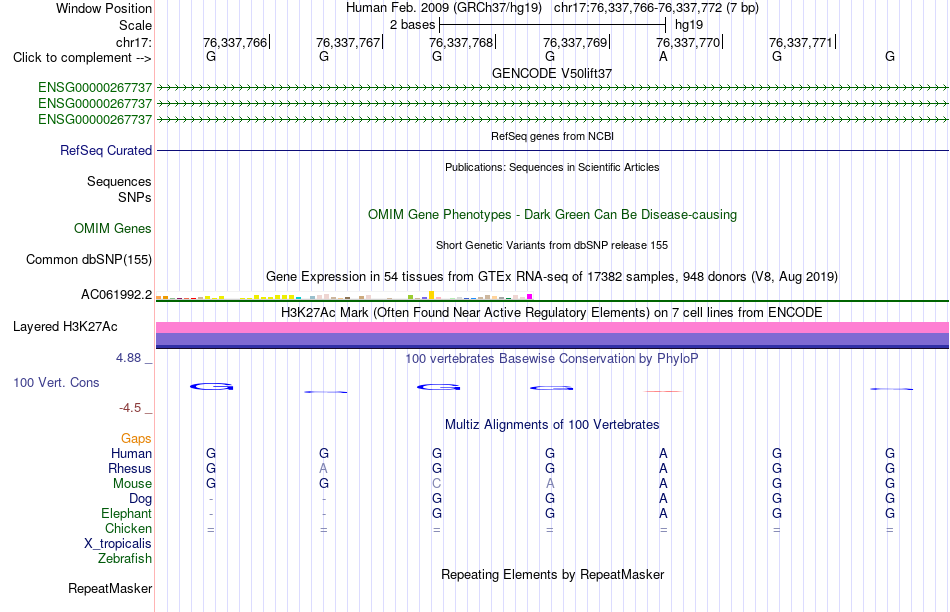Click the Mouse alignment row label
This screenshot has height=612, width=950.
(132, 484)
